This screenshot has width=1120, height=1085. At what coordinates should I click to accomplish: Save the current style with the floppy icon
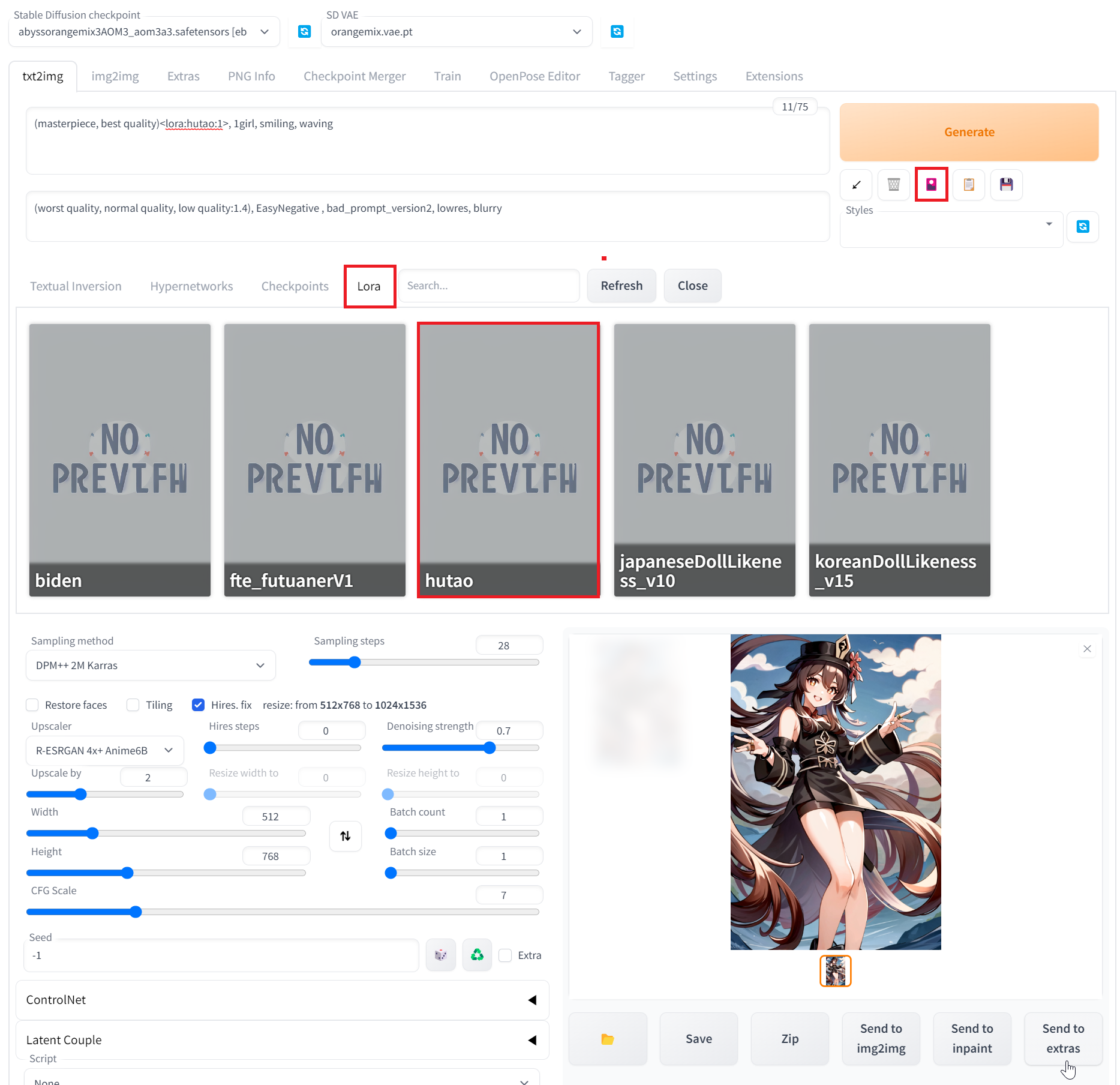click(1006, 185)
